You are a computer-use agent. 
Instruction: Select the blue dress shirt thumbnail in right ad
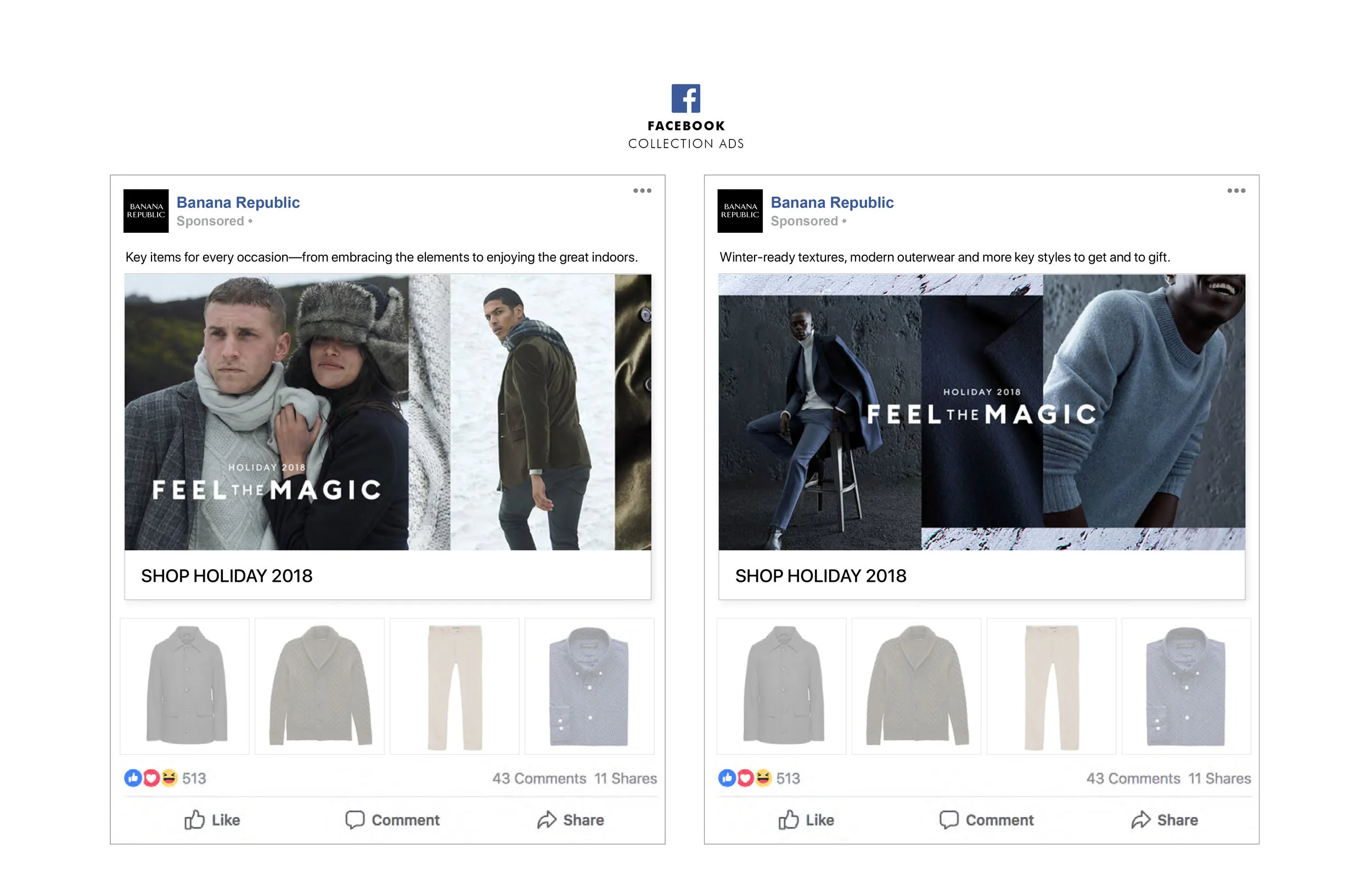tap(1186, 685)
